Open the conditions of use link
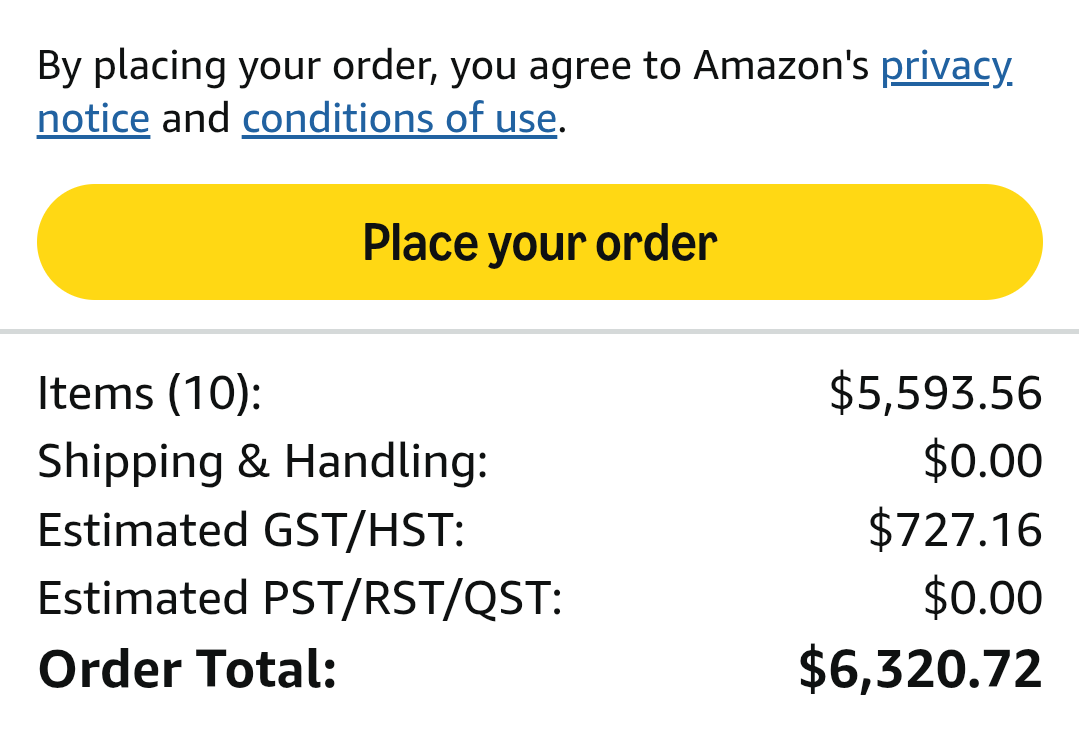Screen dimensions: 1079x738 pos(399,119)
